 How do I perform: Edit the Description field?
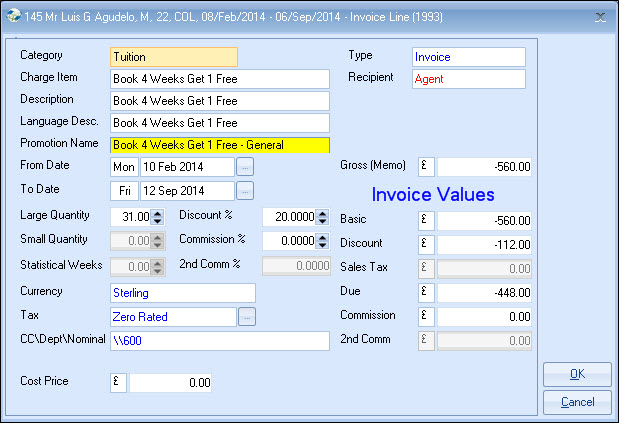click(x=219, y=101)
